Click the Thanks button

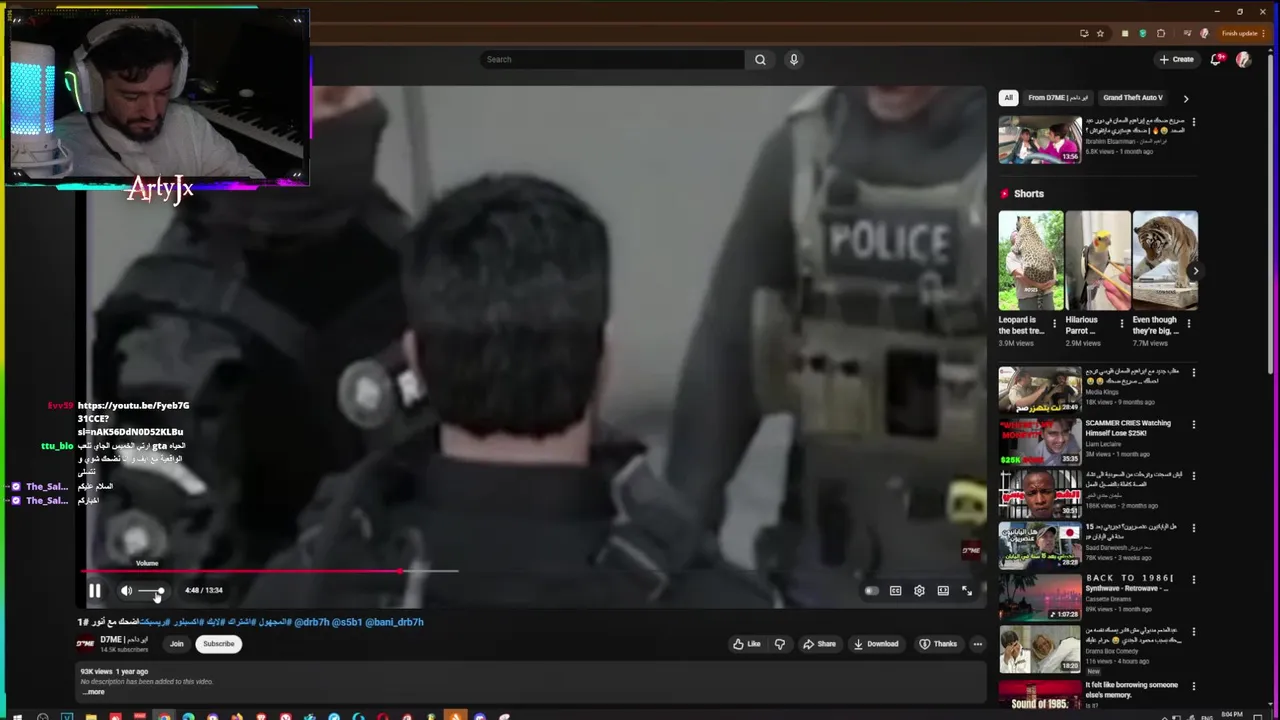point(938,644)
